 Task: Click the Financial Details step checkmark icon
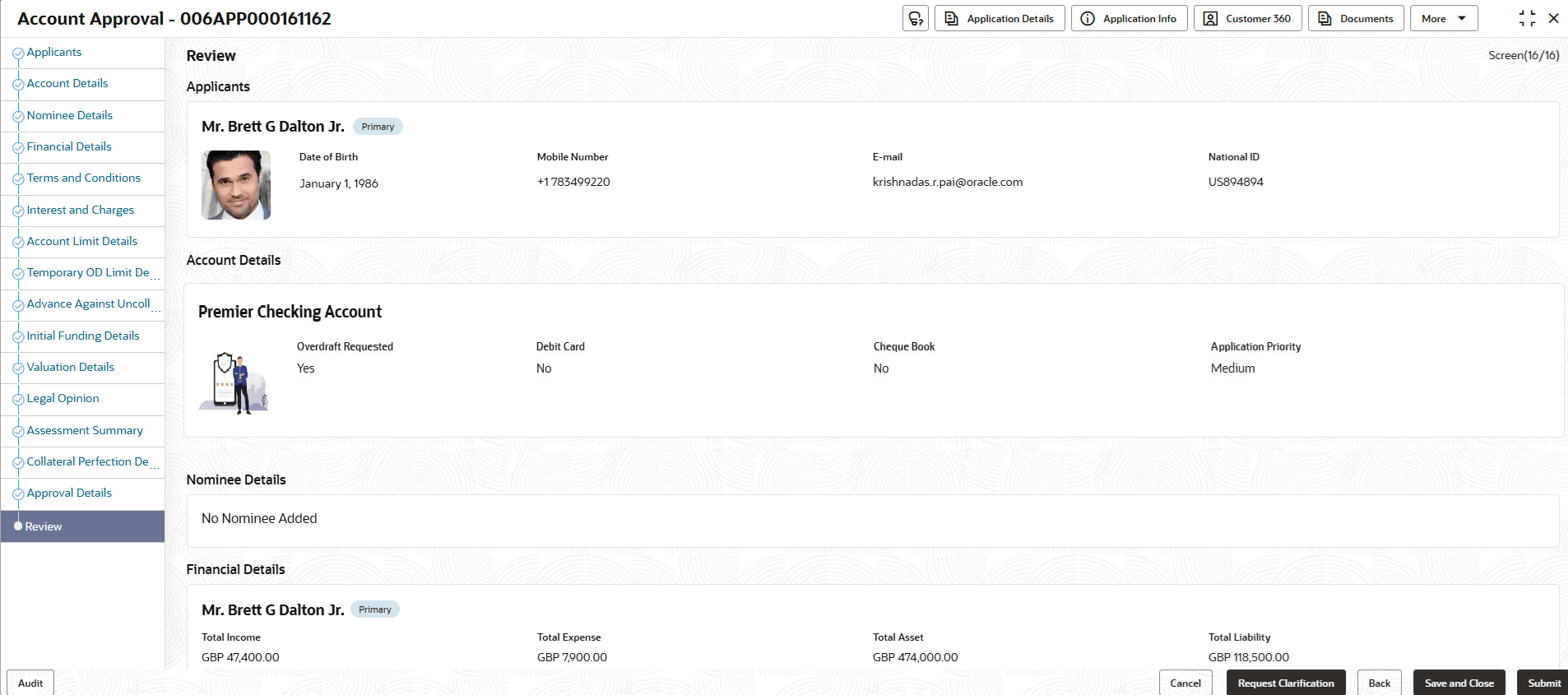(x=18, y=148)
